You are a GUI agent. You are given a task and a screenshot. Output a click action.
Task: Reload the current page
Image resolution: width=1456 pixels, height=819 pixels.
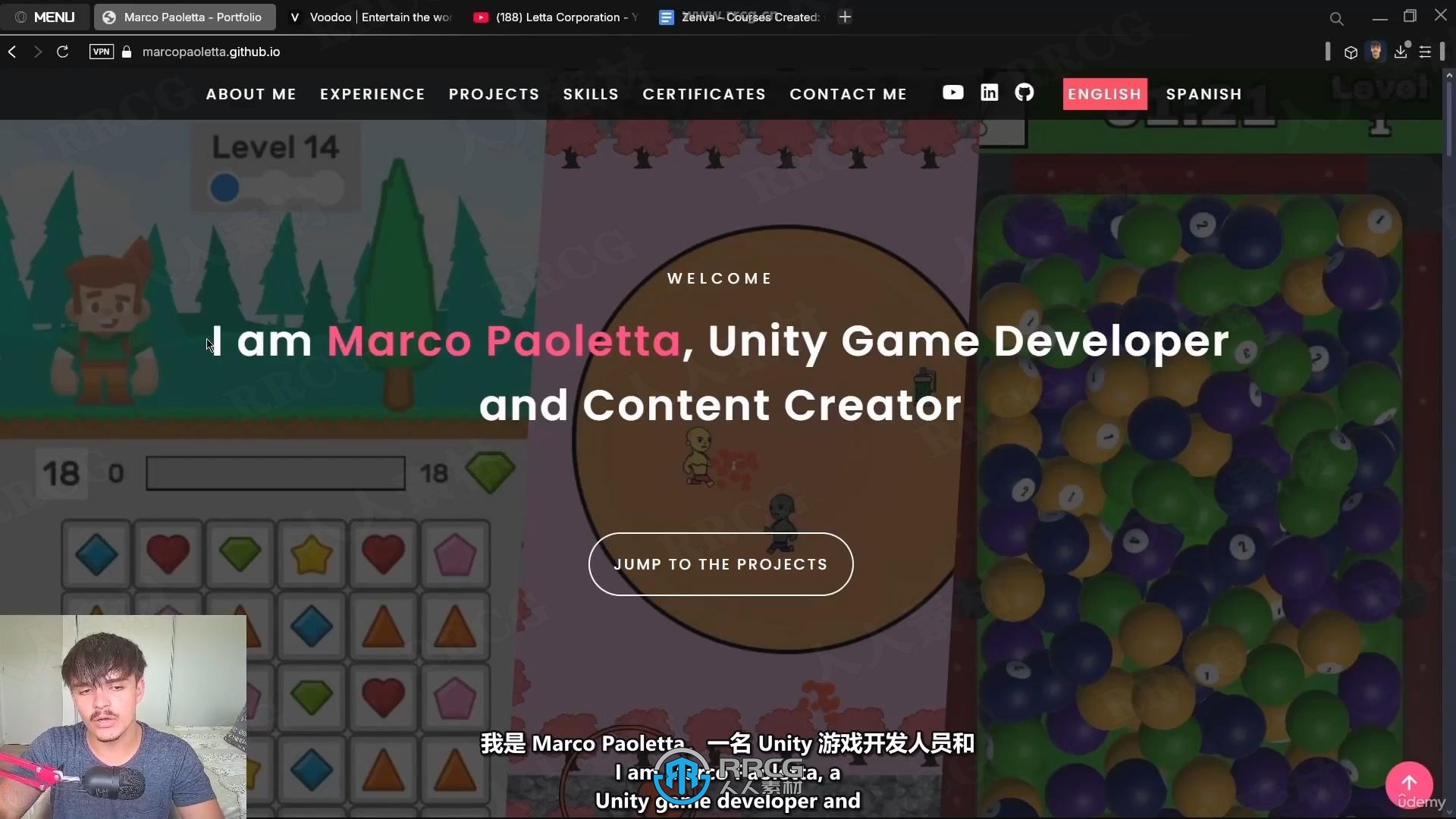tap(63, 52)
